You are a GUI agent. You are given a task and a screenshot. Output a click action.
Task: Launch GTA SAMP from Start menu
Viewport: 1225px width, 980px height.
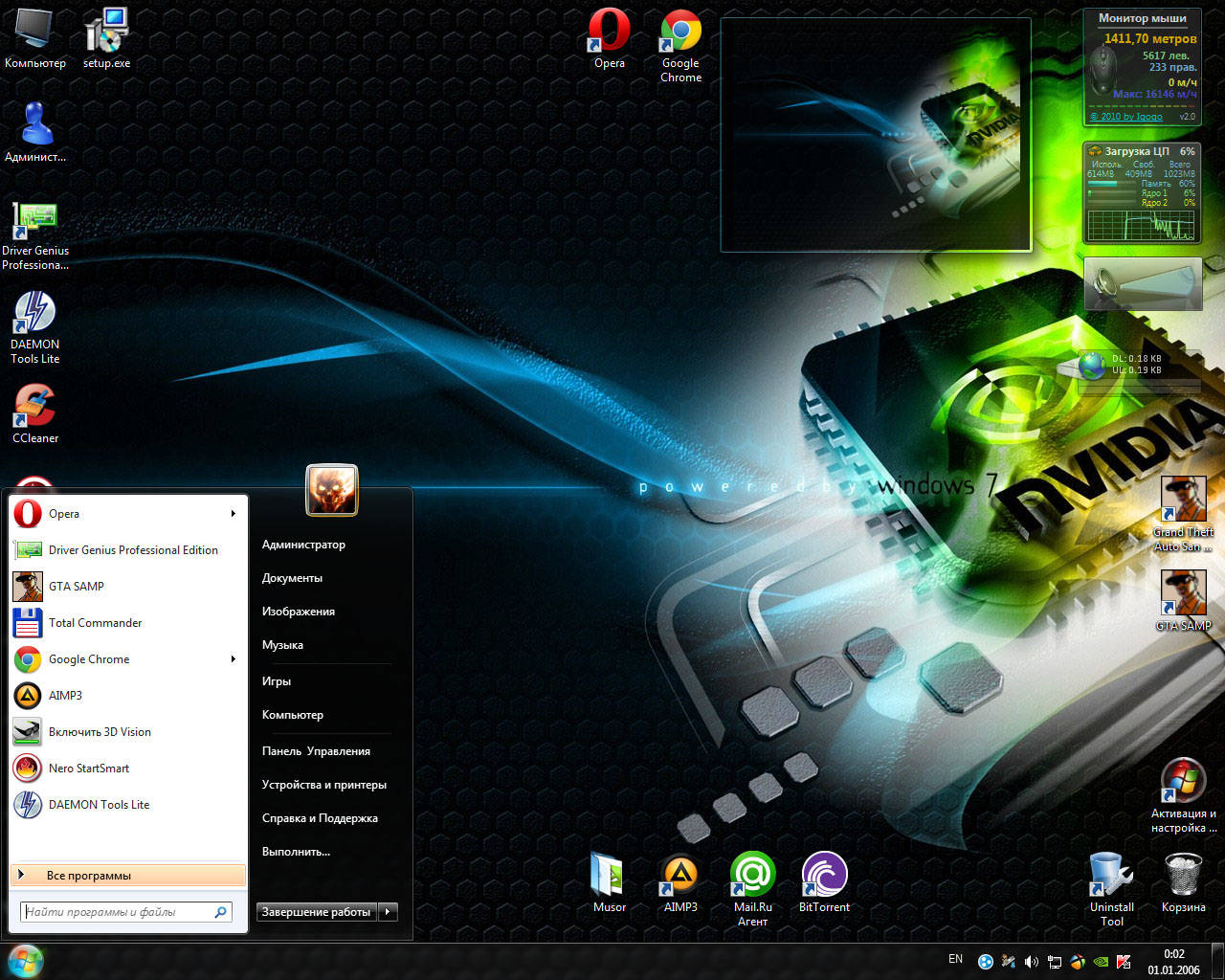pos(128,587)
